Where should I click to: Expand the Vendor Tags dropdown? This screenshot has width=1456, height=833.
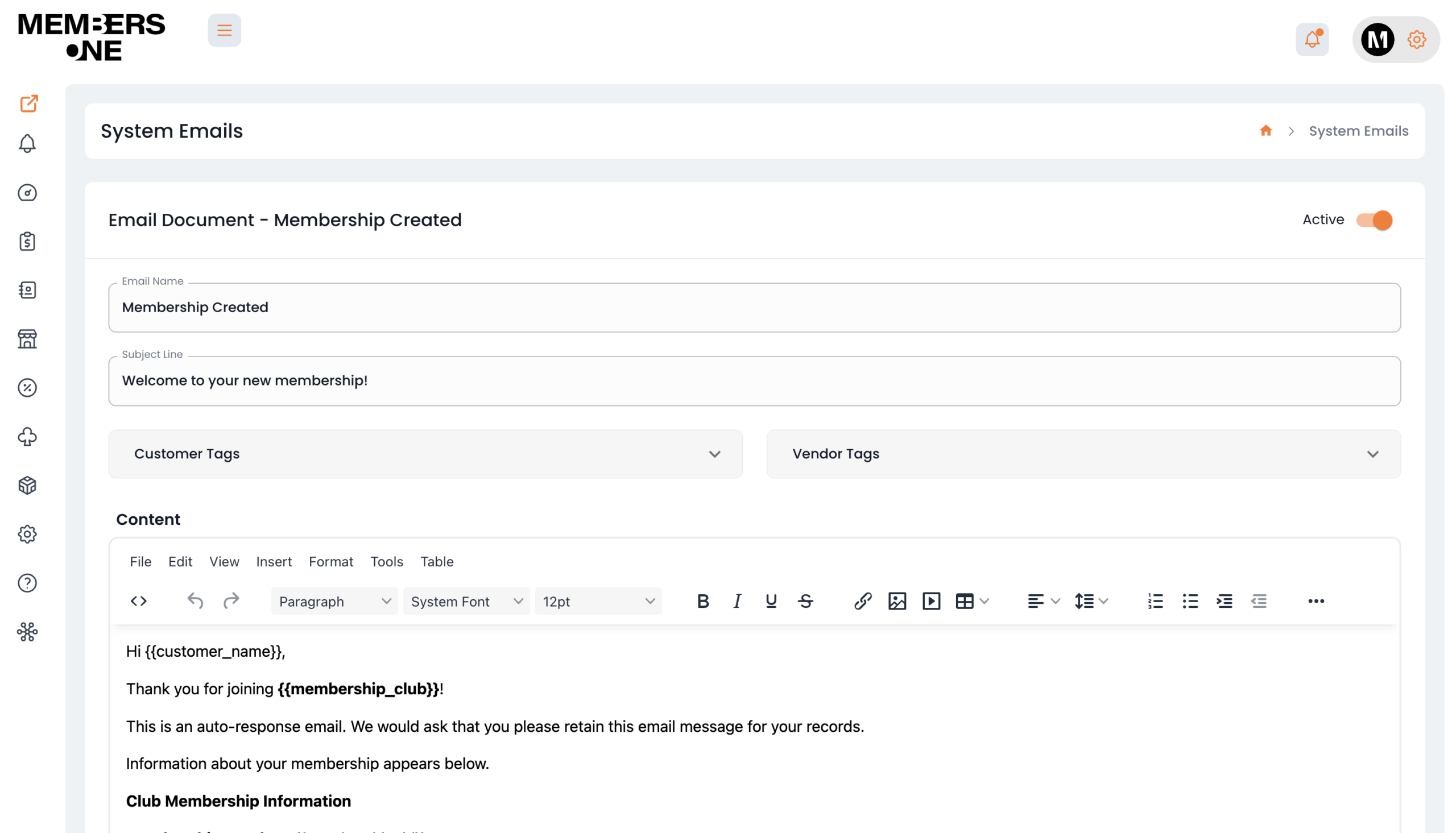[x=1083, y=454]
